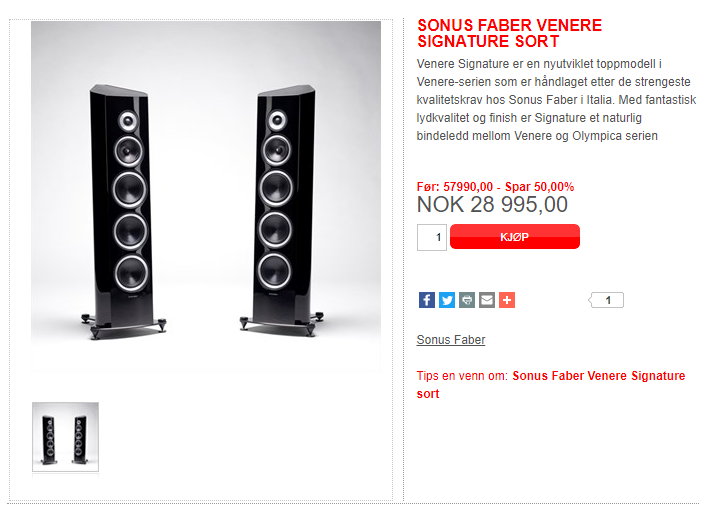715x516 pixels.
Task: Click the left speaker in main image
Action: tap(125, 212)
